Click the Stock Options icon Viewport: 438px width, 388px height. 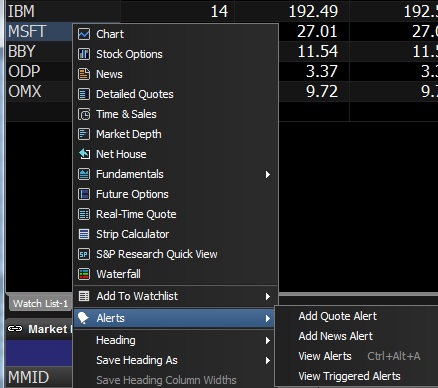point(84,54)
